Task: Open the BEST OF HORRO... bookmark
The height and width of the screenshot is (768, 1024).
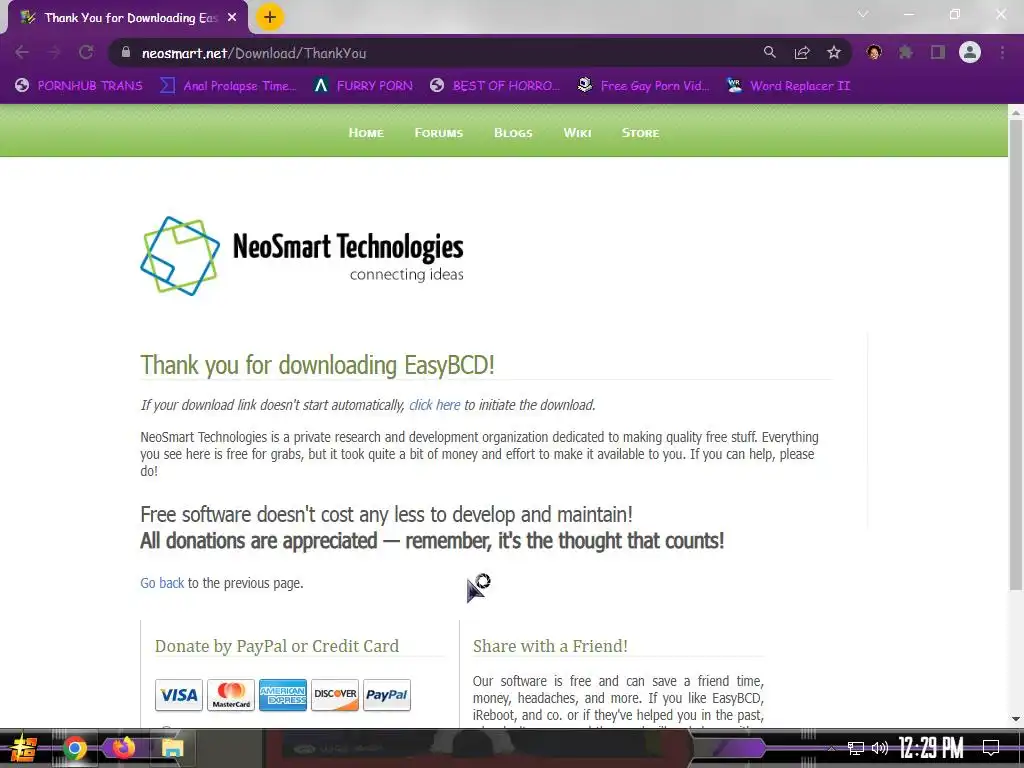Action: [x=495, y=86]
